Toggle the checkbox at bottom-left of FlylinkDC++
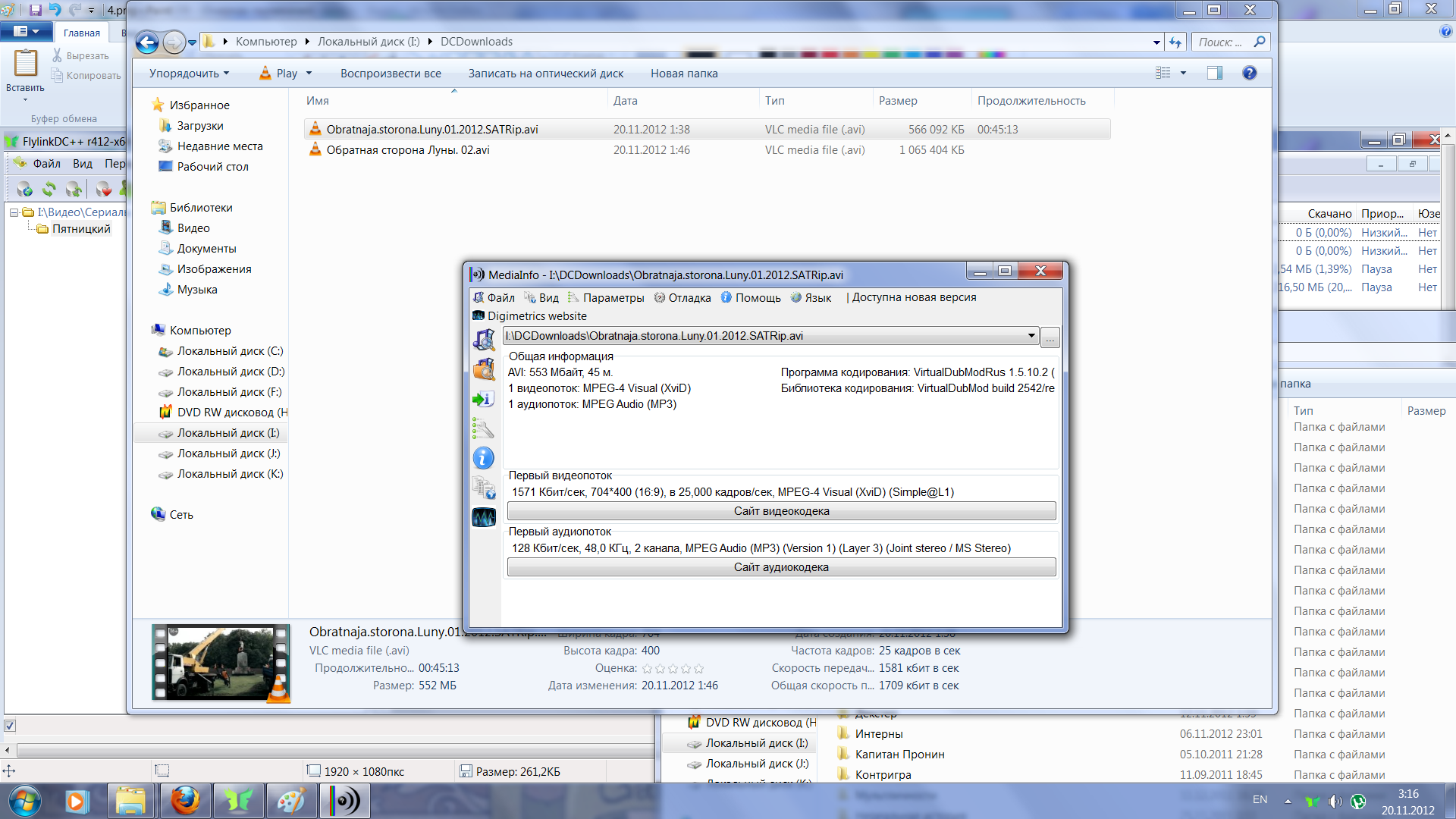The height and width of the screenshot is (819, 1456). [x=10, y=726]
